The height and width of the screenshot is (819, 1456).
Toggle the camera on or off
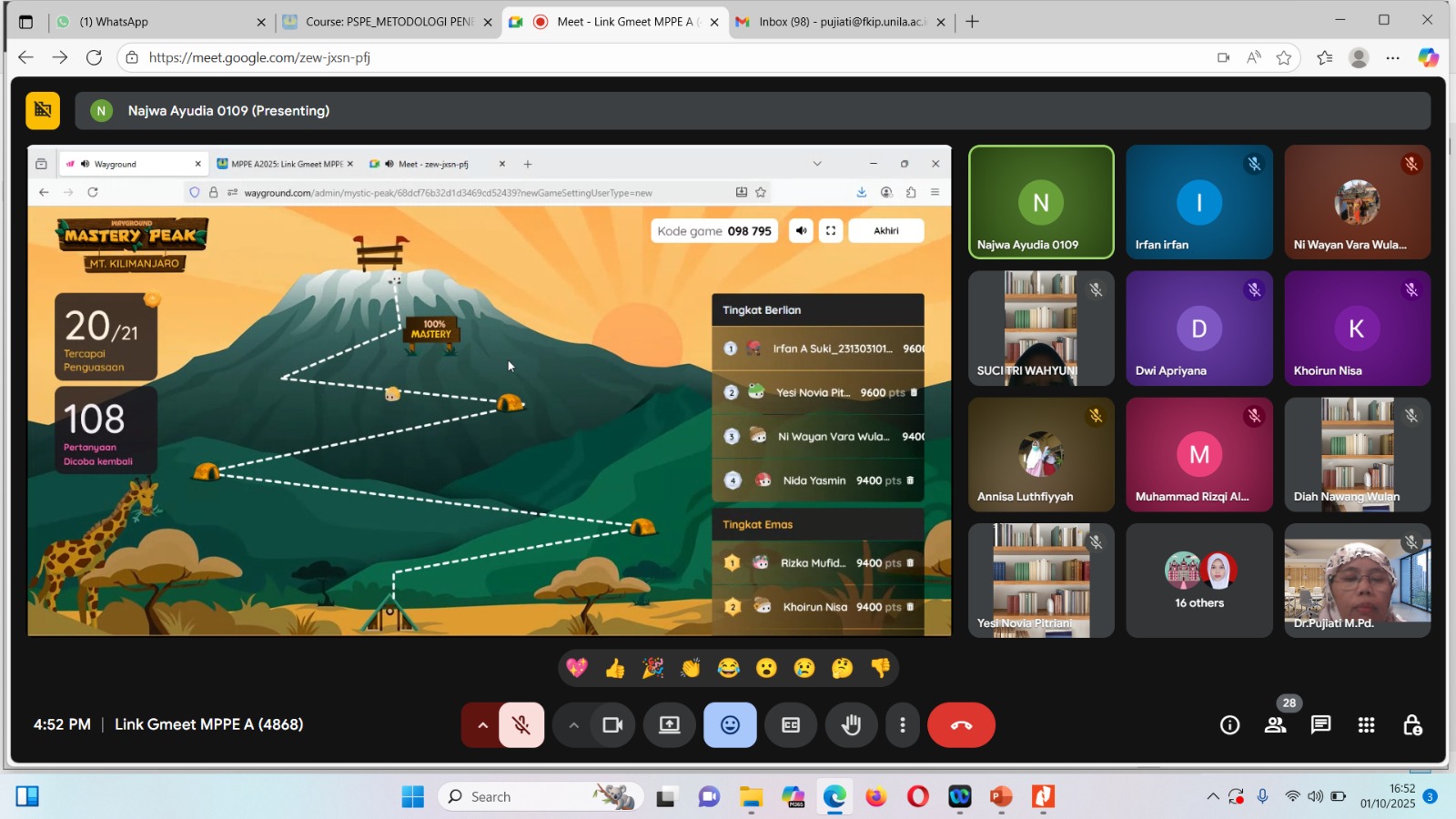tap(612, 725)
